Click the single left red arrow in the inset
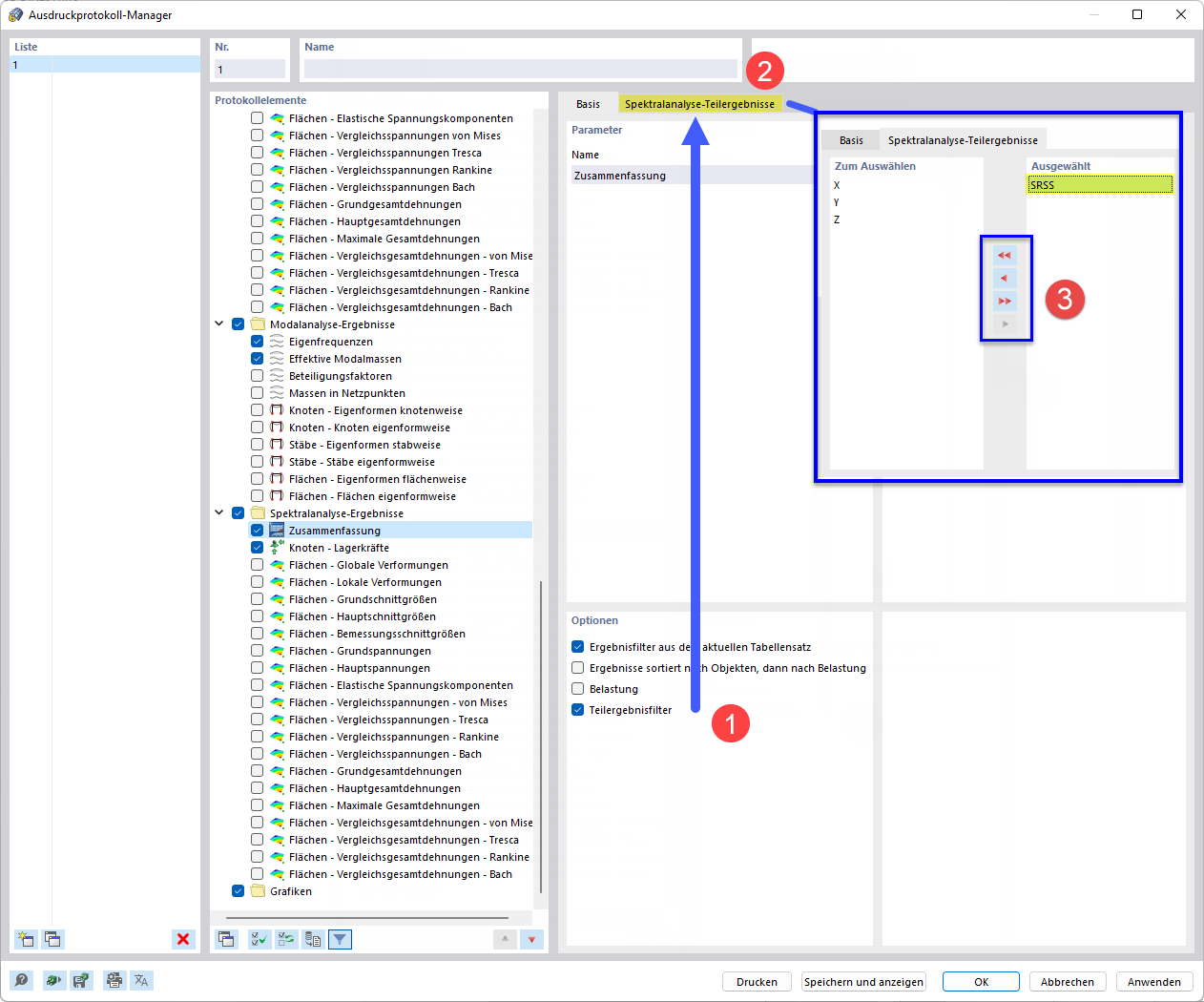This screenshot has height=1002, width=1204. (1005, 278)
